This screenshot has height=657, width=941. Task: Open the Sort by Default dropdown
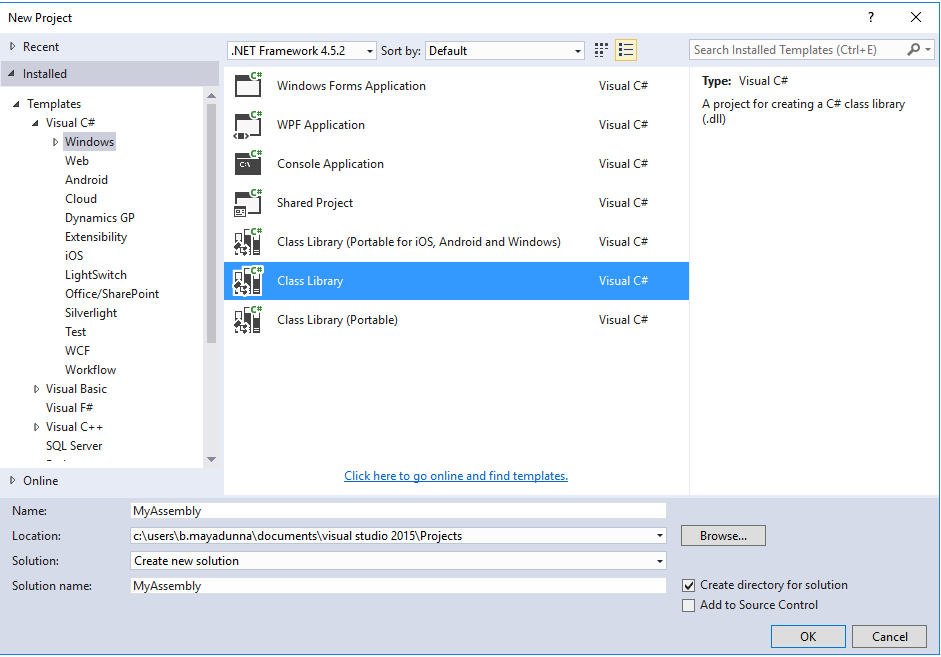pyautogui.click(x=505, y=51)
